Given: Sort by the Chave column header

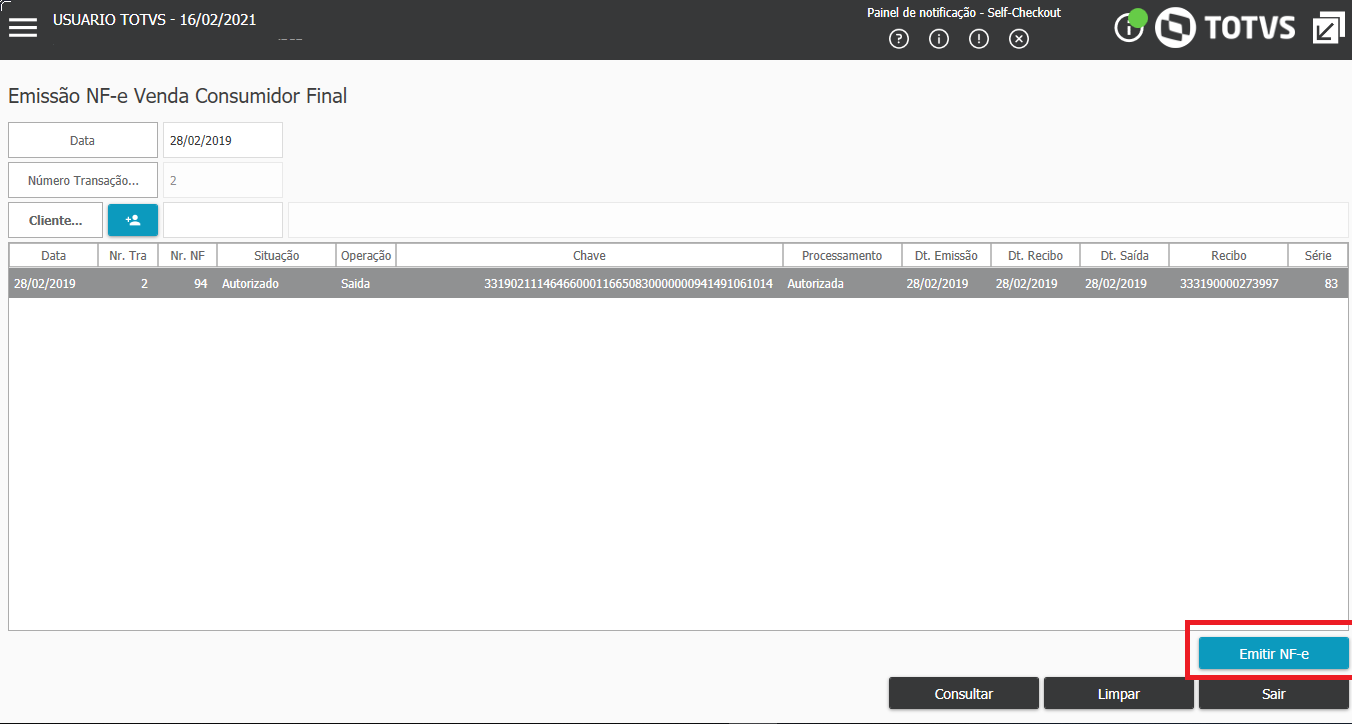Looking at the screenshot, I should (x=590, y=256).
